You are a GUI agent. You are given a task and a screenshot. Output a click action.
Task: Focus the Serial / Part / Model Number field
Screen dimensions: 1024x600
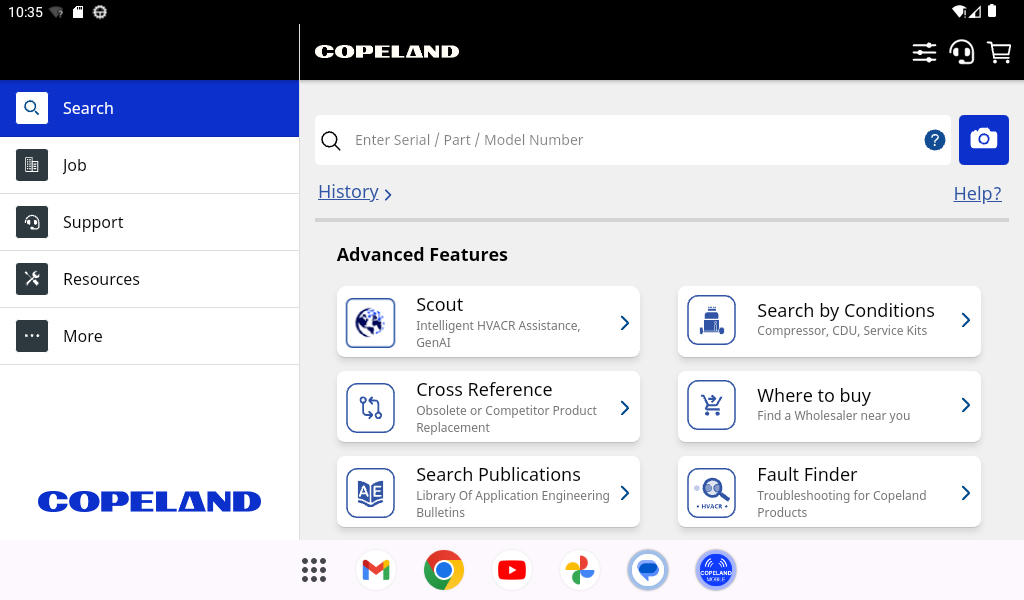point(632,140)
